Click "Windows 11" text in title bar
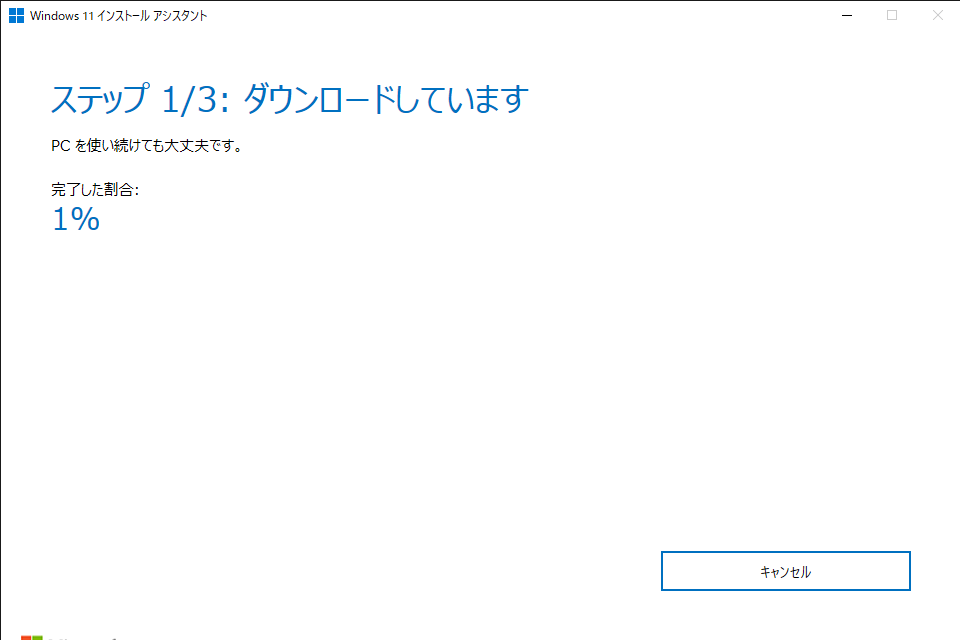The height and width of the screenshot is (640, 960). (60, 15)
